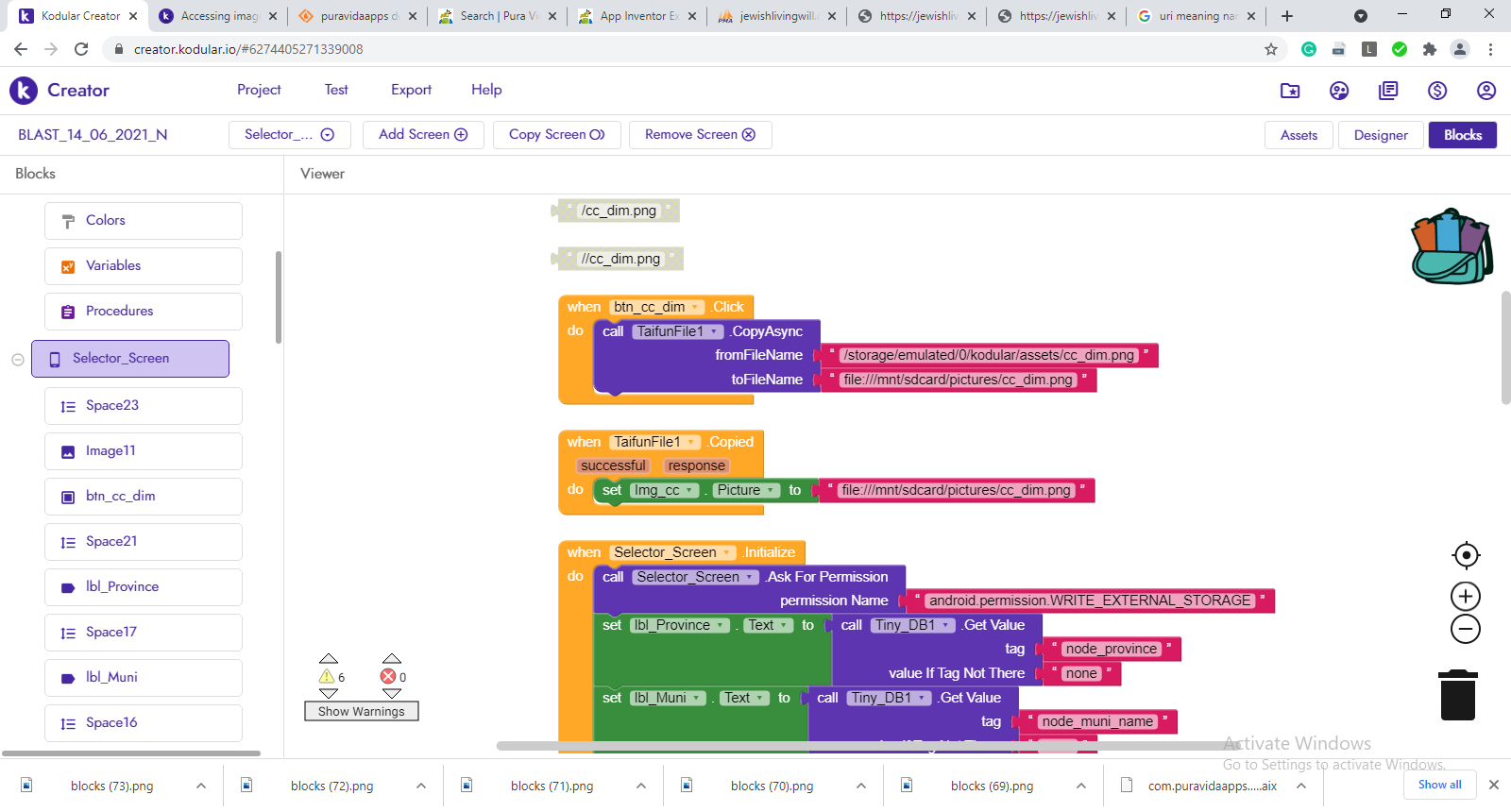Switch to Designer view

(x=1381, y=135)
